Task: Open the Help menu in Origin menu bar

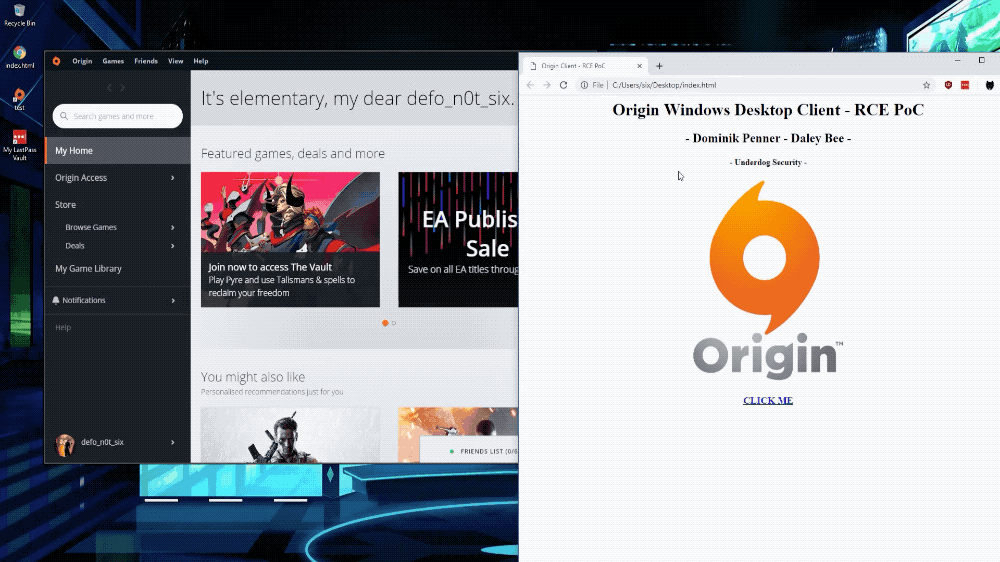Action: pos(201,61)
